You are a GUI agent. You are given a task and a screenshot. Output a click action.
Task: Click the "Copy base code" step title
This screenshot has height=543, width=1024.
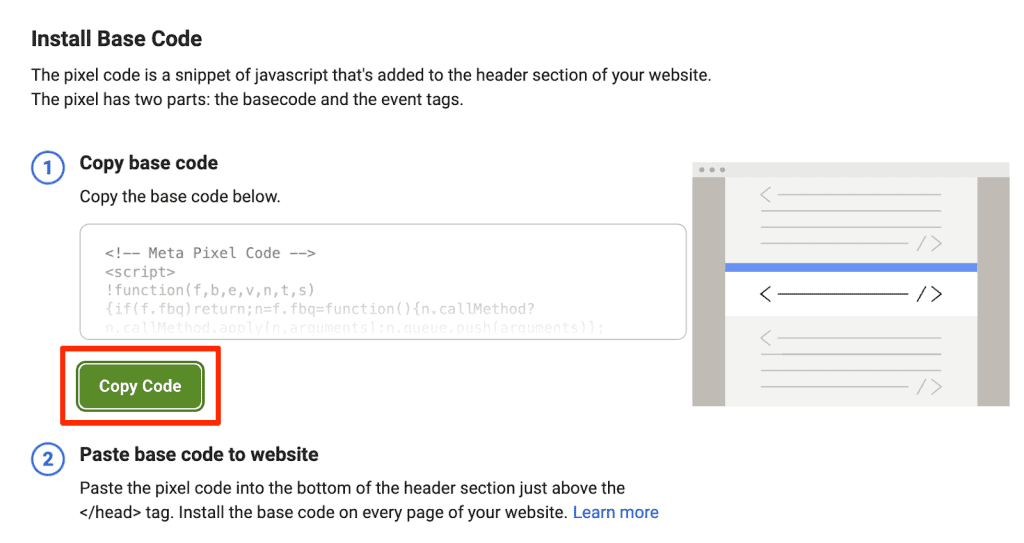(149, 163)
